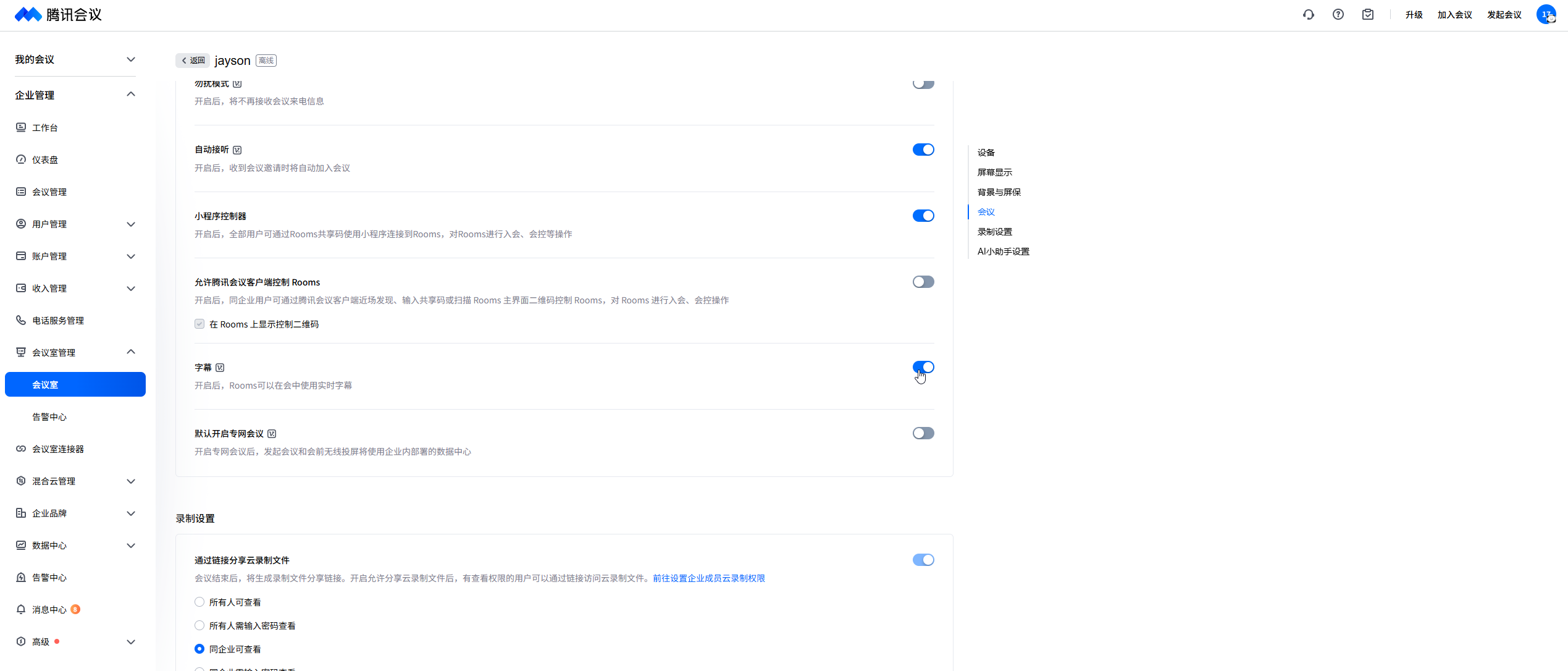Toggle 通过链接分享云录制文件 switch
This screenshot has height=671, width=1568.
click(923, 560)
